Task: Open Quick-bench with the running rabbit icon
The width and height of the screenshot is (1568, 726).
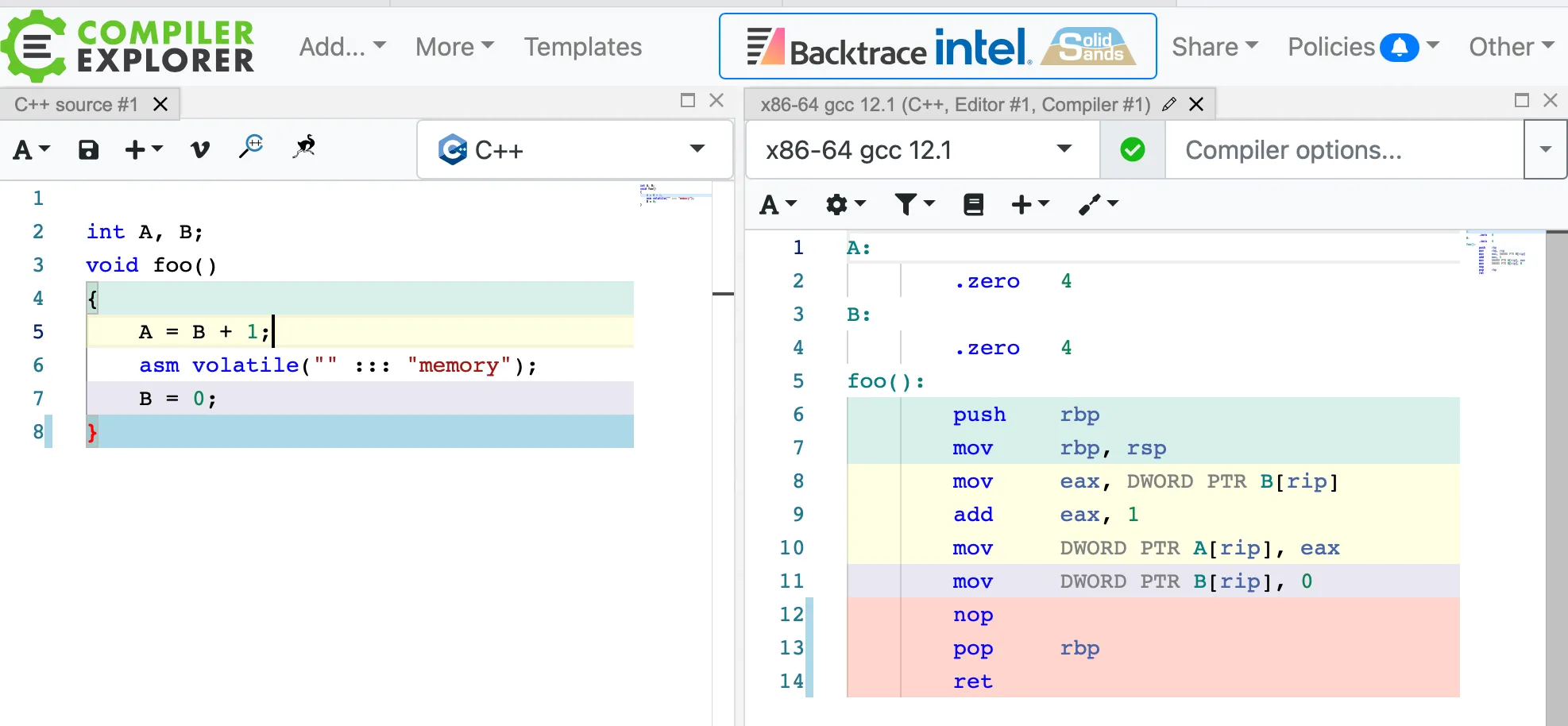Action: point(304,146)
